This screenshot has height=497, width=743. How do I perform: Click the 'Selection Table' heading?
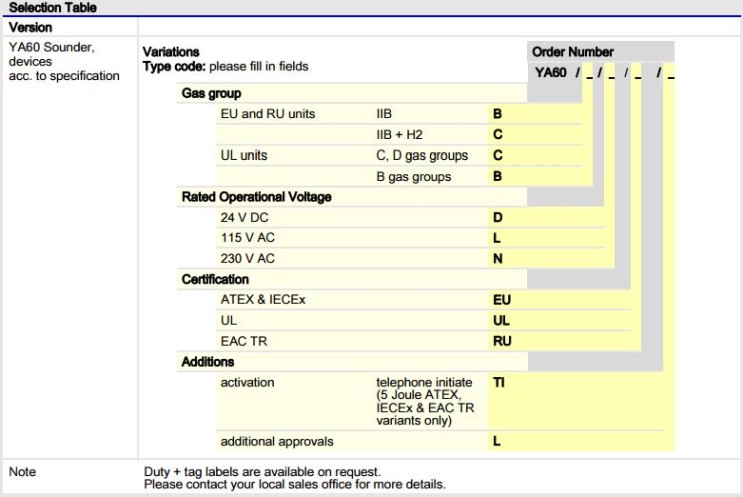[53, 8]
